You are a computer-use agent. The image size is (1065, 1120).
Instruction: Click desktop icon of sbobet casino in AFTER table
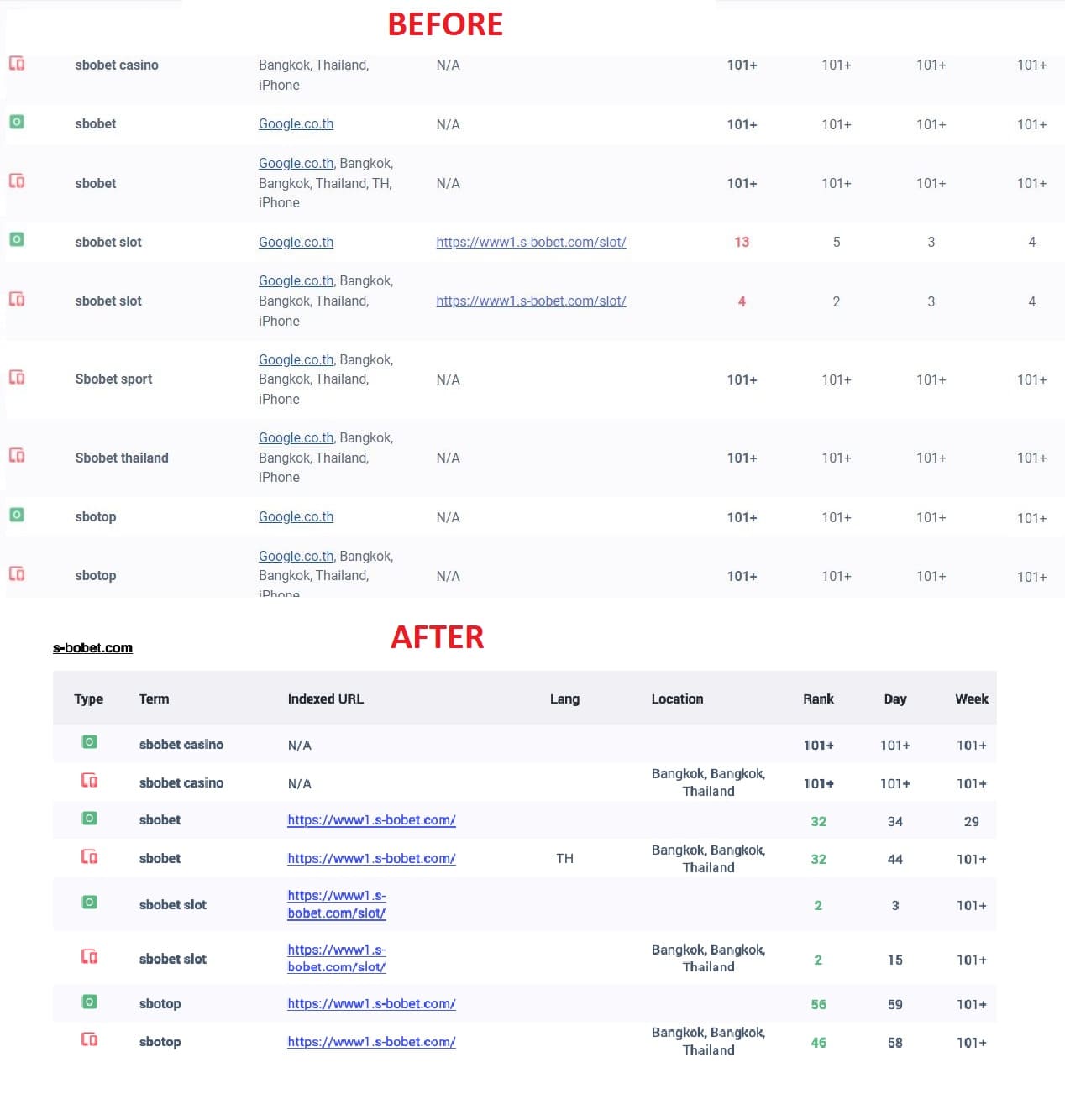pos(89,742)
